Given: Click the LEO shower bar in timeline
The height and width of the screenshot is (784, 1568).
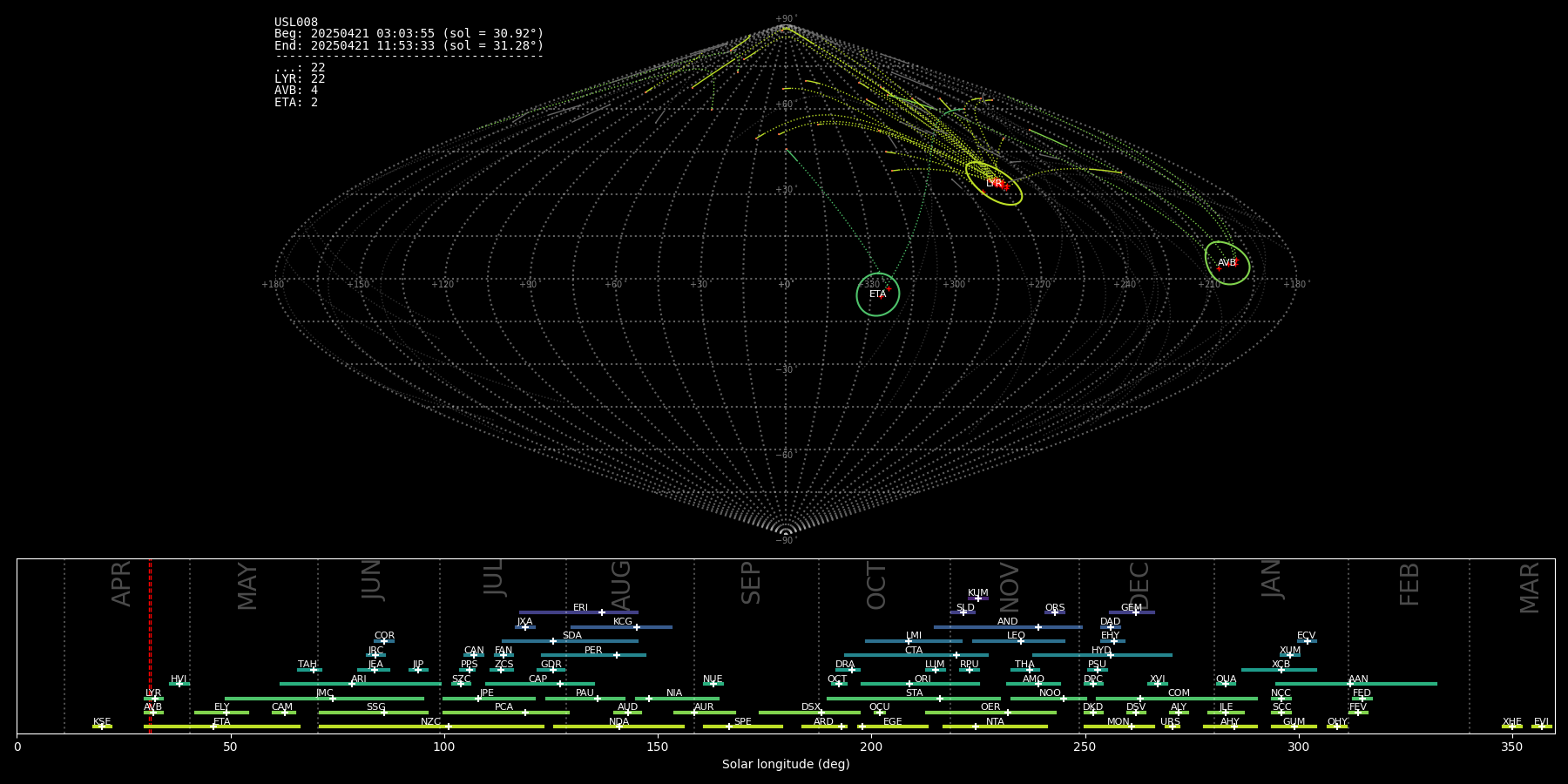Looking at the screenshot, I should pos(1018,641).
